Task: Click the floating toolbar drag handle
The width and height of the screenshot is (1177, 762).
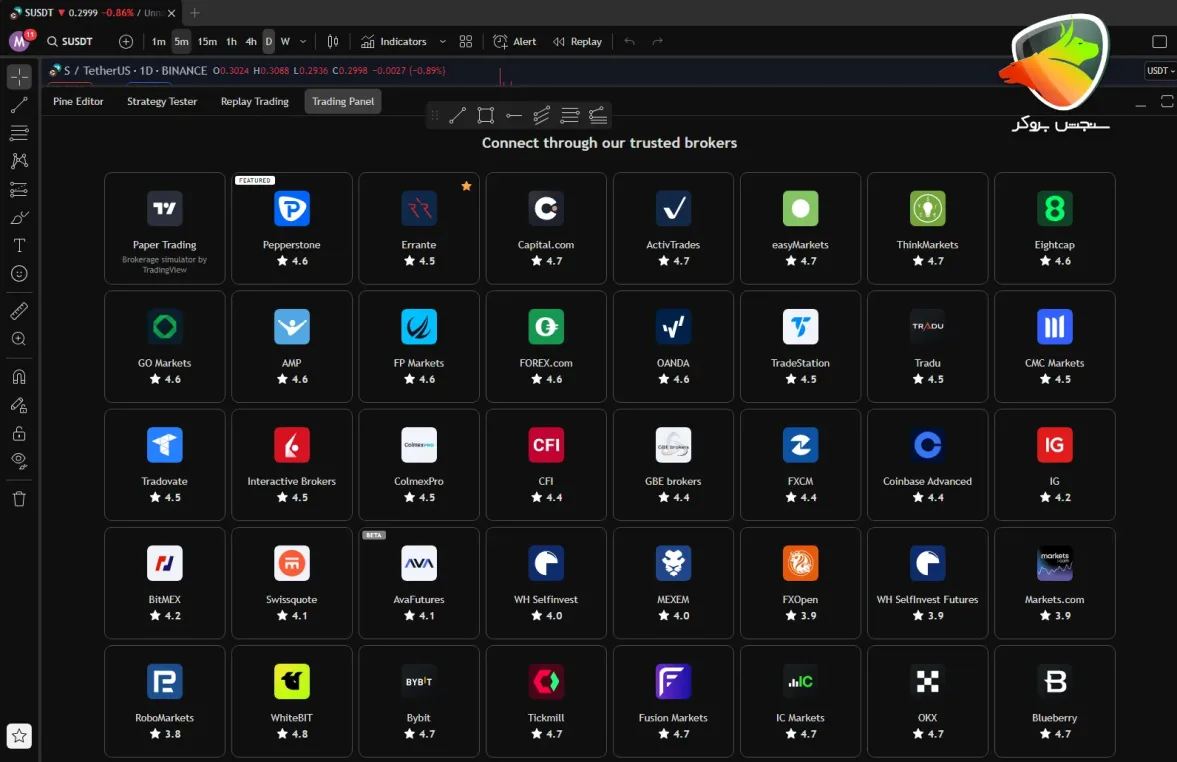Action: pos(434,115)
